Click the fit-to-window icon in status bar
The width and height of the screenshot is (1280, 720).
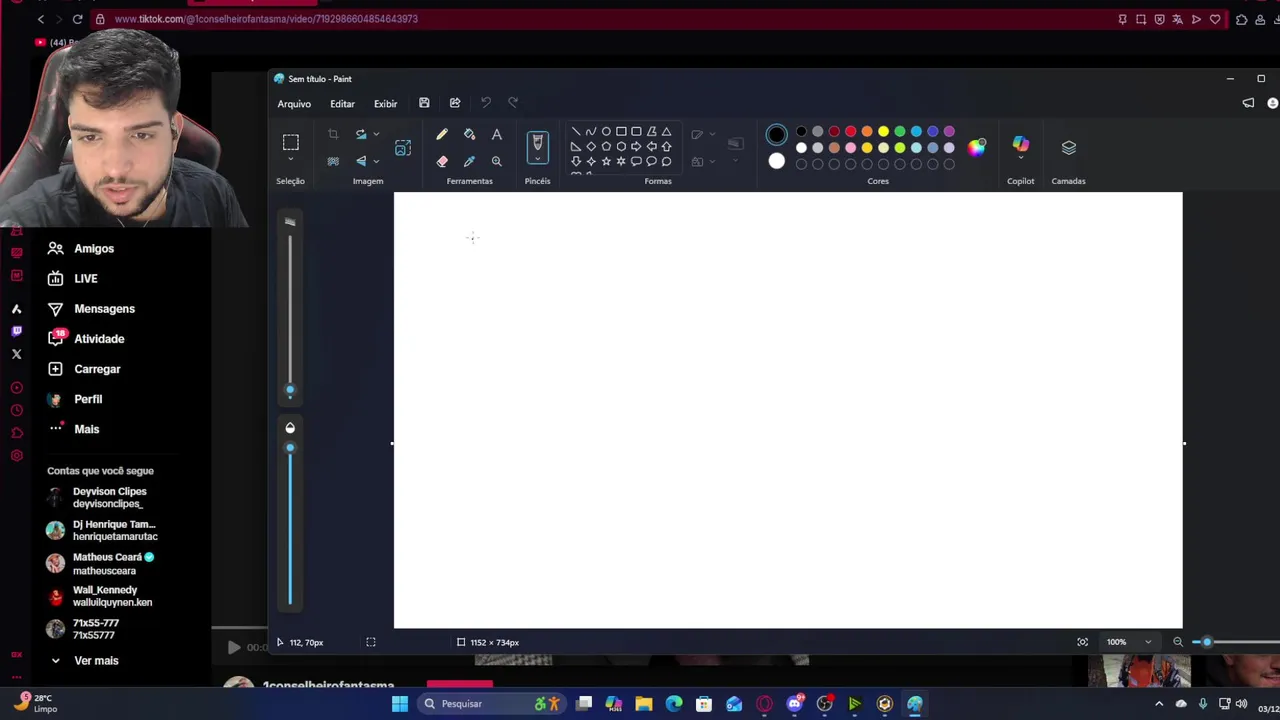click(x=1082, y=642)
